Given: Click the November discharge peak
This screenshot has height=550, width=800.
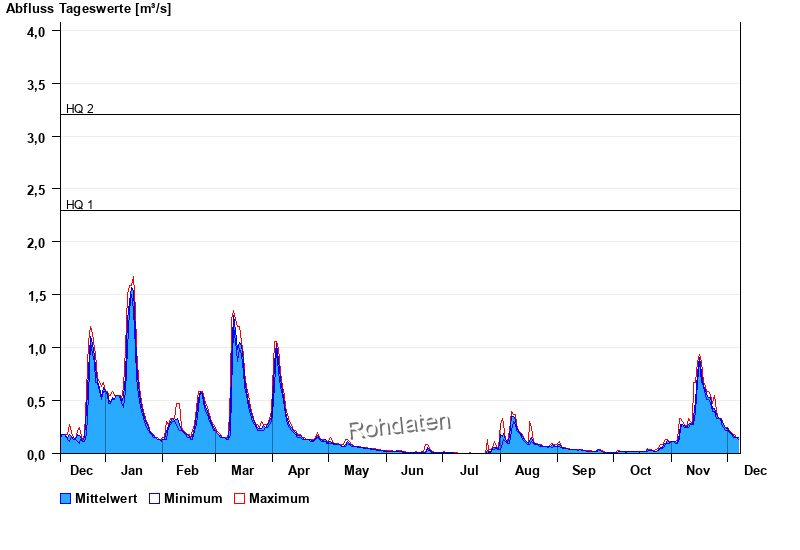Looking at the screenshot, I should tap(699, 357).
